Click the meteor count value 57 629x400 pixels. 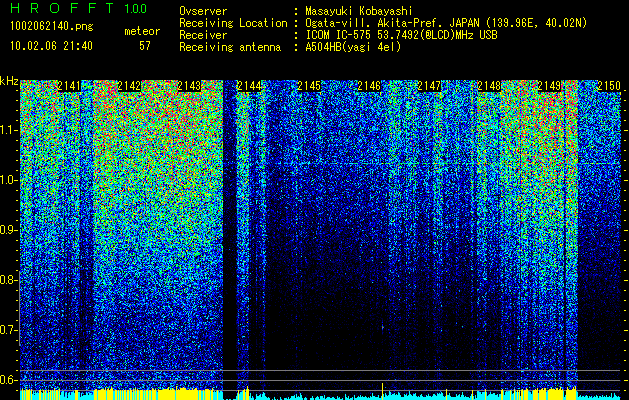145,46
